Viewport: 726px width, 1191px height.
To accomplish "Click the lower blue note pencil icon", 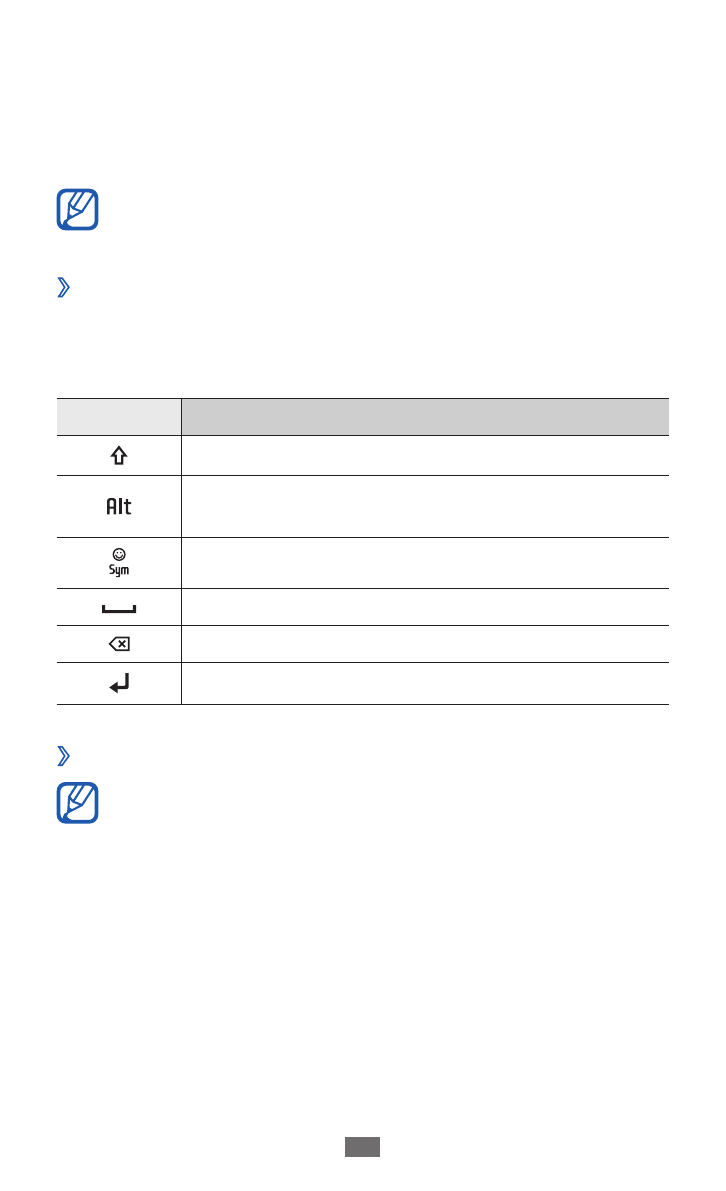I will point(77,802).
